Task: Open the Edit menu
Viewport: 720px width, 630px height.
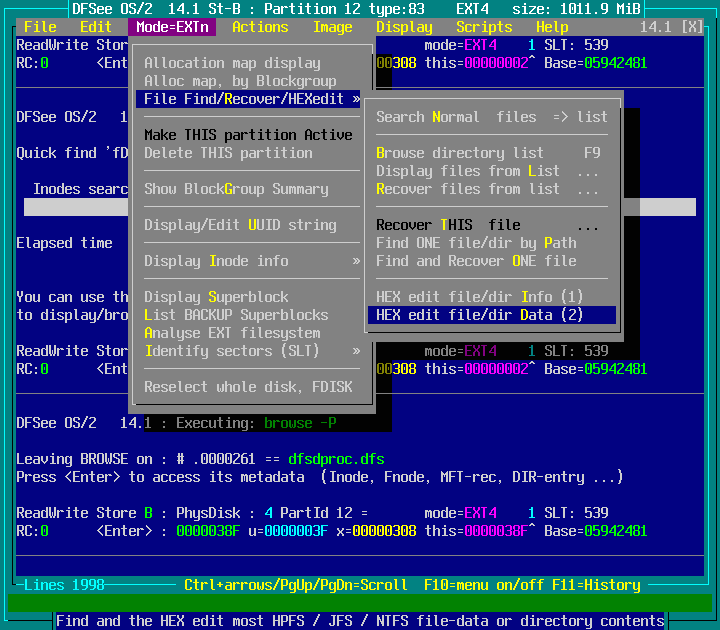Action: (96, 27)
